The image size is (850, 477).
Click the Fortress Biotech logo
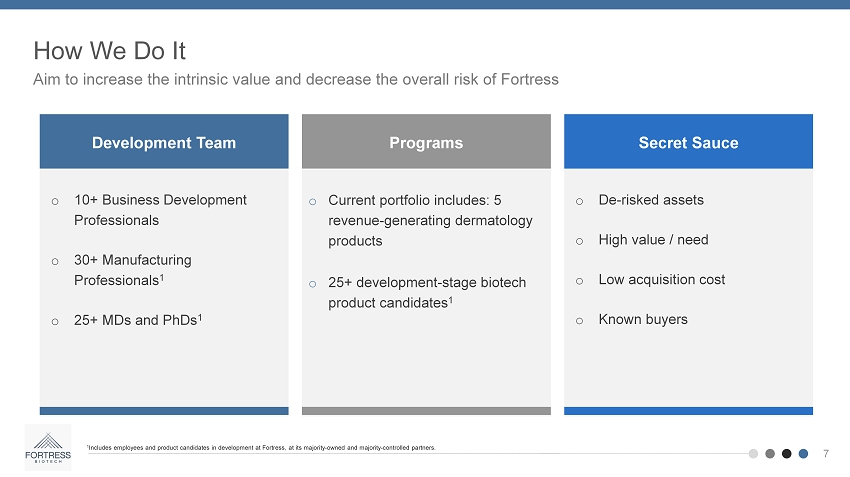click(x=48, y=447)
